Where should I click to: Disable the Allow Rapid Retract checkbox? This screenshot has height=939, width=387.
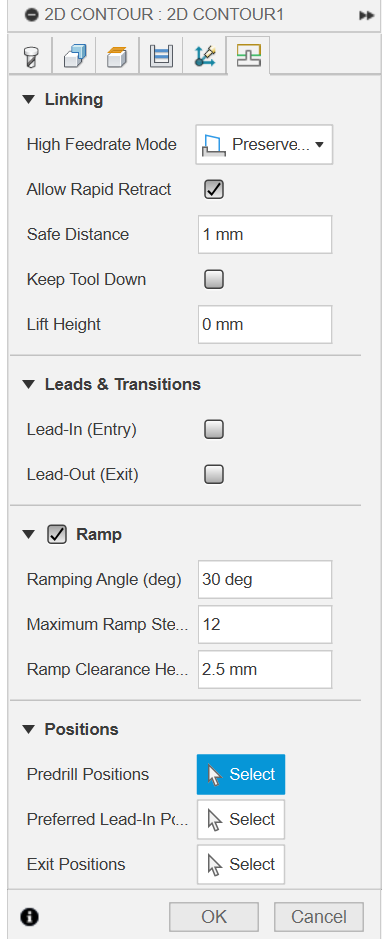pos(214,190)
